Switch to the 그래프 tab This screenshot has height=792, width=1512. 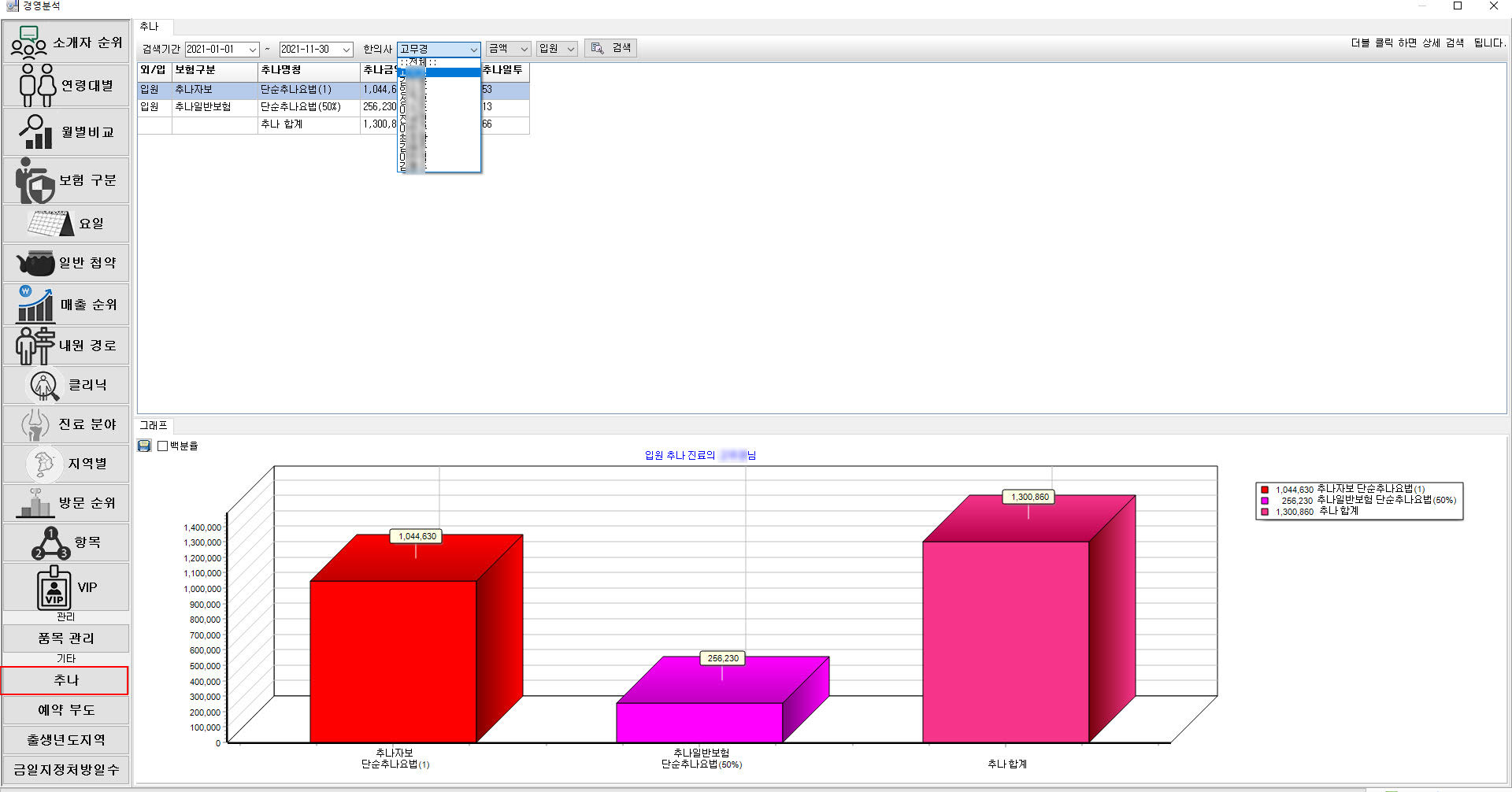click(154, 425)
